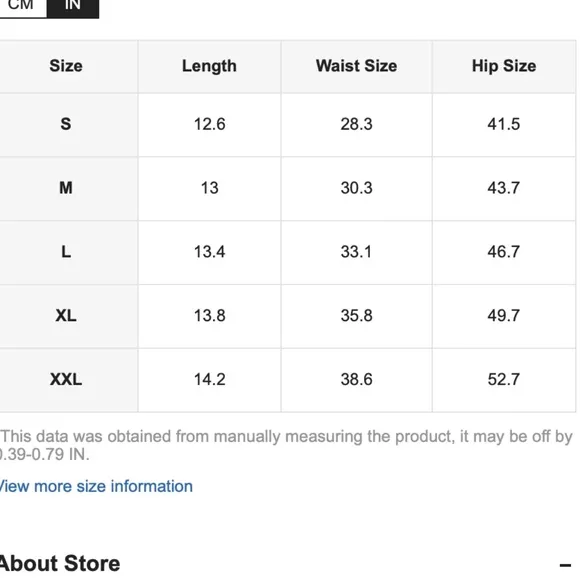Click the 30.3 waist size cell
Image resolution: width=580 pixels, height=580 pixels.
click(357, 188)
